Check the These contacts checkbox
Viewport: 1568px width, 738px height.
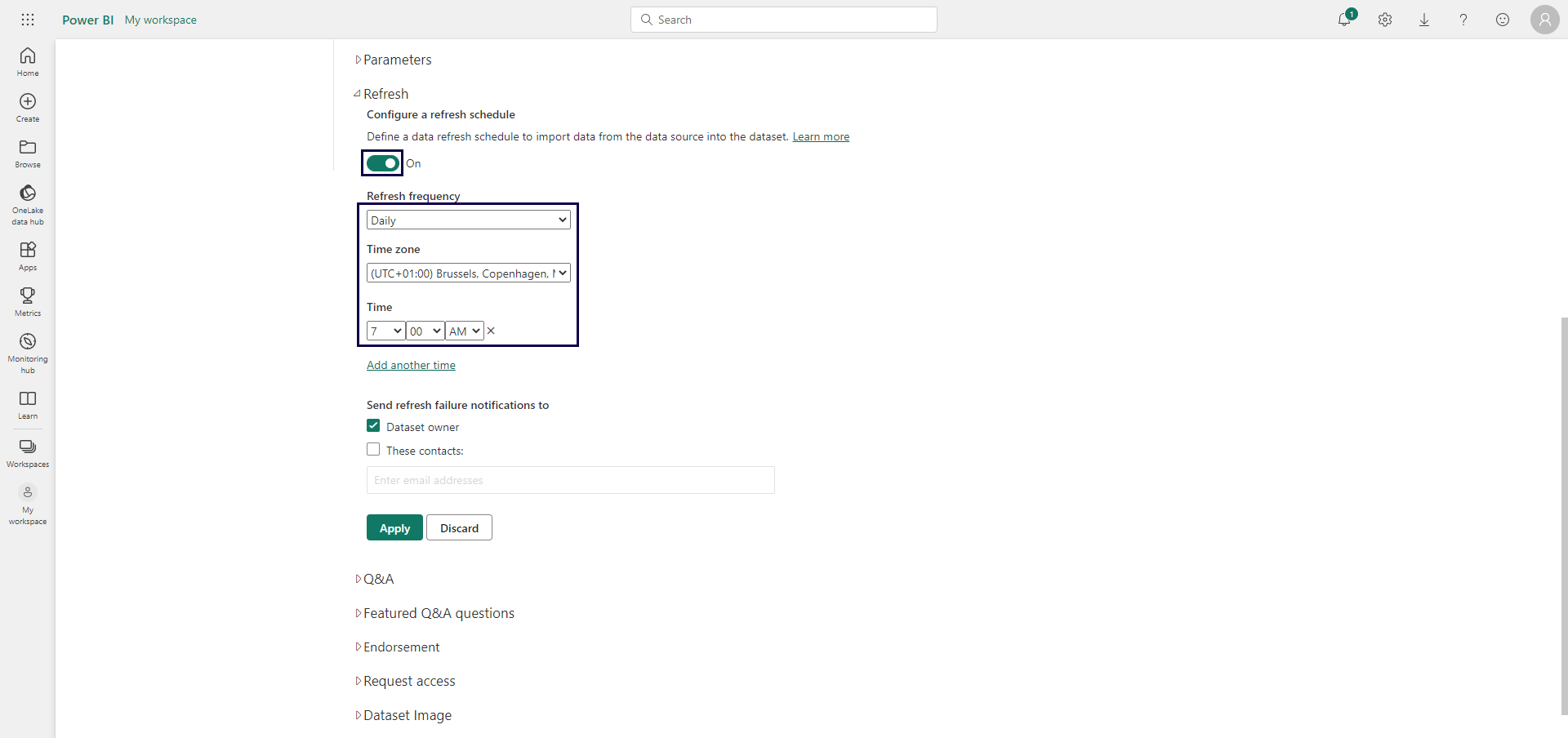(x=373, y=450)
